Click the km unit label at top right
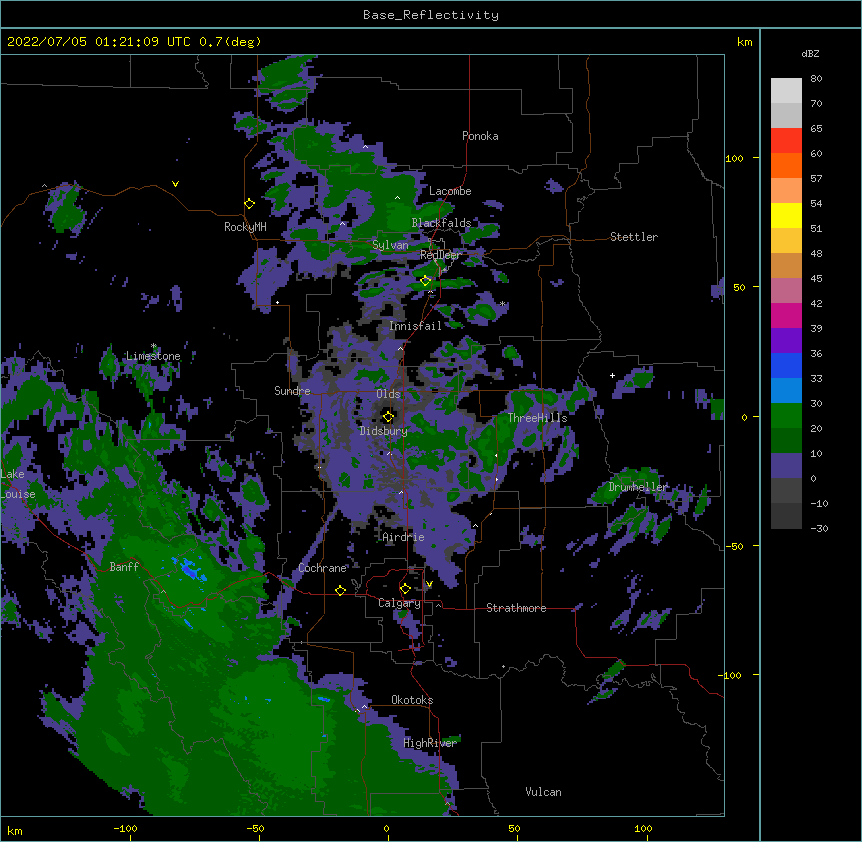The image size is (862, 842). [x=744, y=42]
